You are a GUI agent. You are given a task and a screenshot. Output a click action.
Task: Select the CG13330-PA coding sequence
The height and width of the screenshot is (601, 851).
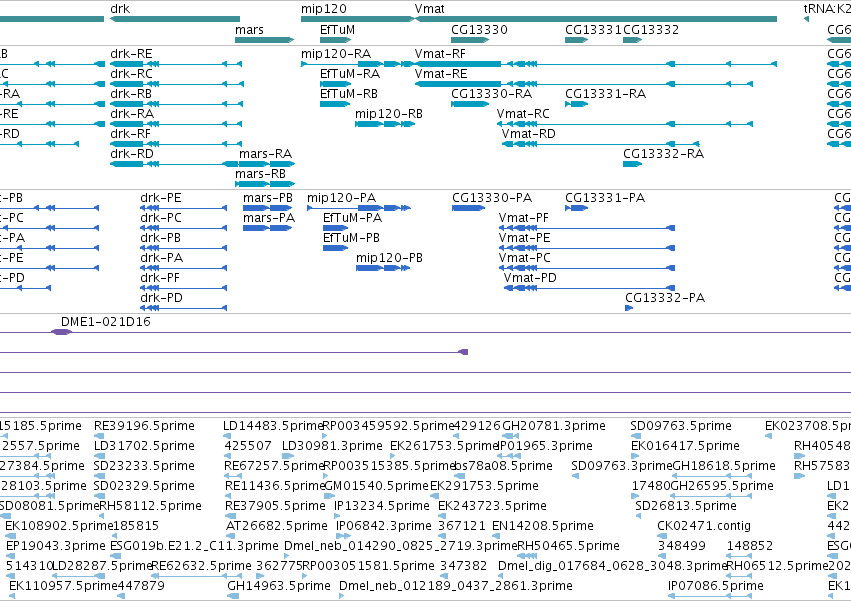tap(468, 208)
